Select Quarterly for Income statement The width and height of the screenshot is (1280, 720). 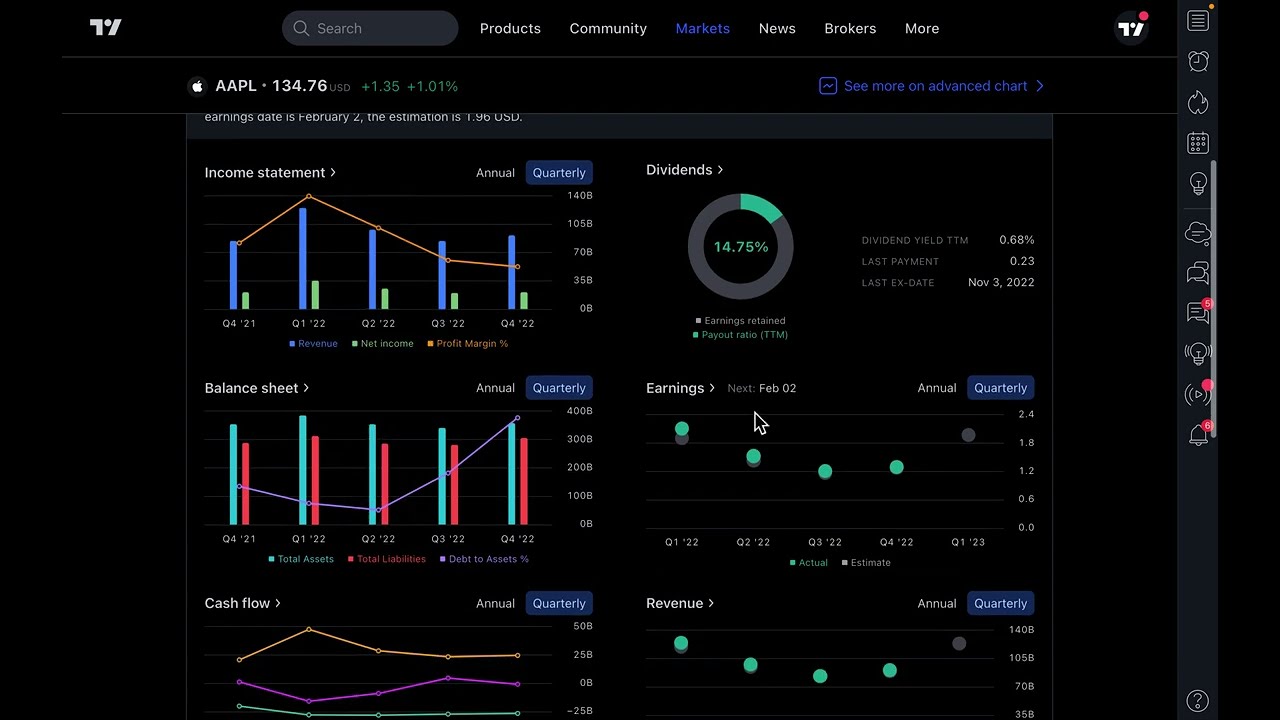coord(559,173)
